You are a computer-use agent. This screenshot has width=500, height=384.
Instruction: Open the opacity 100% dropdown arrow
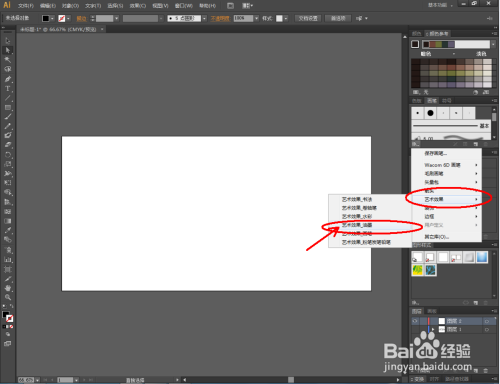pos(256,19)
